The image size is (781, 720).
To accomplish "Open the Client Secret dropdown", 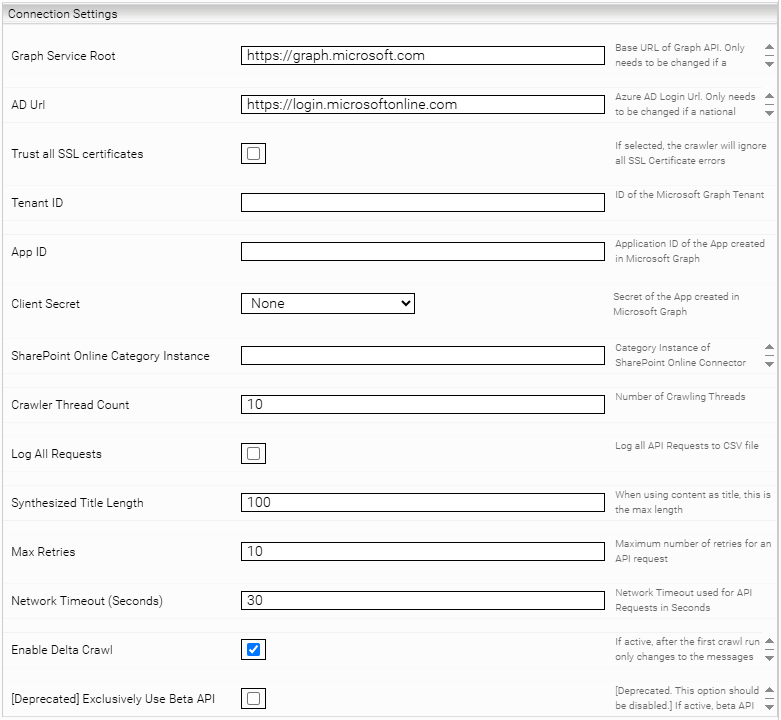I will (327, 303).
